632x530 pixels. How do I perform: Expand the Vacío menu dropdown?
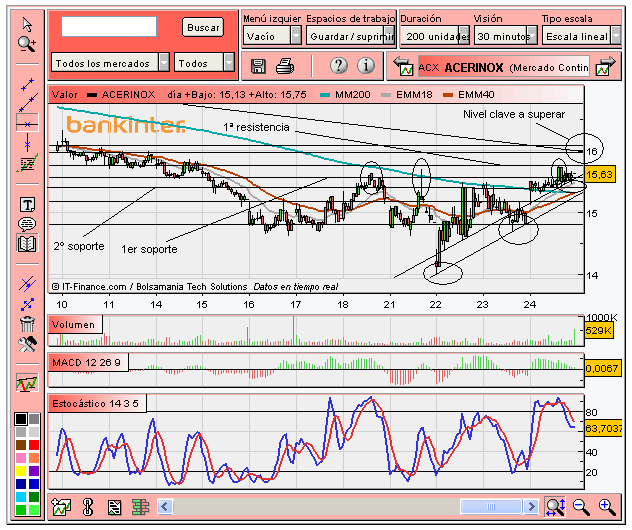272,36
